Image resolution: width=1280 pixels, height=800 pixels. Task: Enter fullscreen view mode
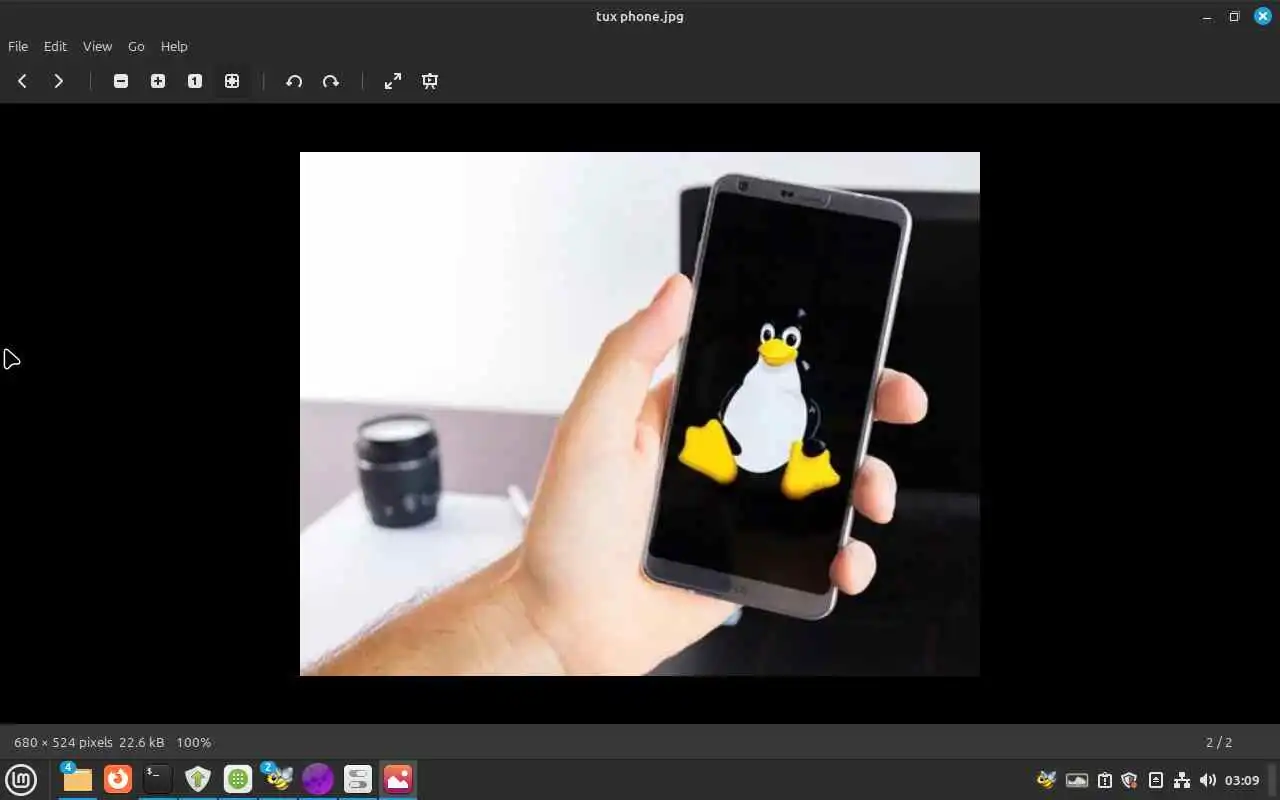393,81
